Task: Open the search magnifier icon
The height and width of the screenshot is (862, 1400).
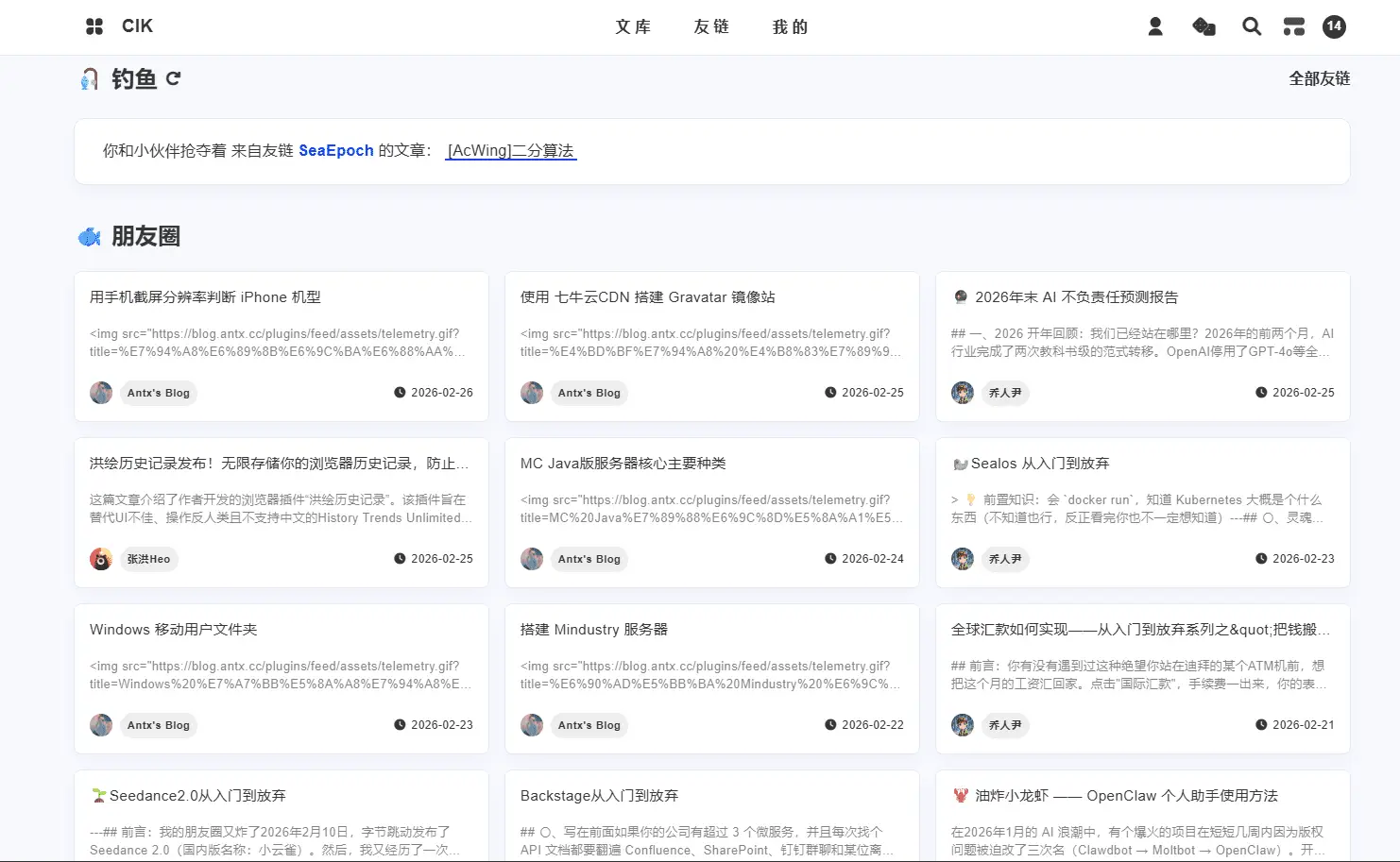Action: point(1252,26)
